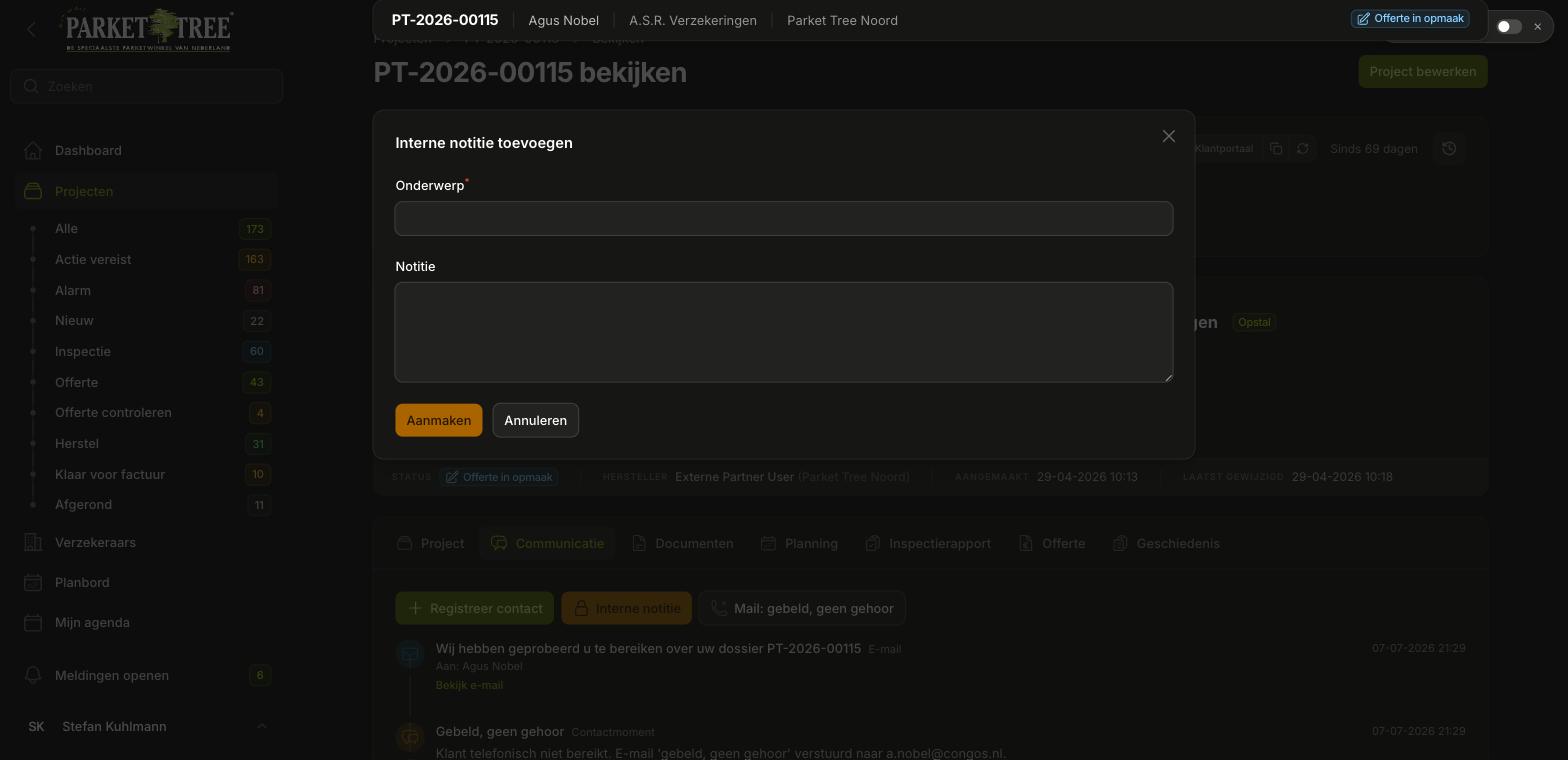Click the history clock icon
The image size is (1568, 760).
(1449, 148)
